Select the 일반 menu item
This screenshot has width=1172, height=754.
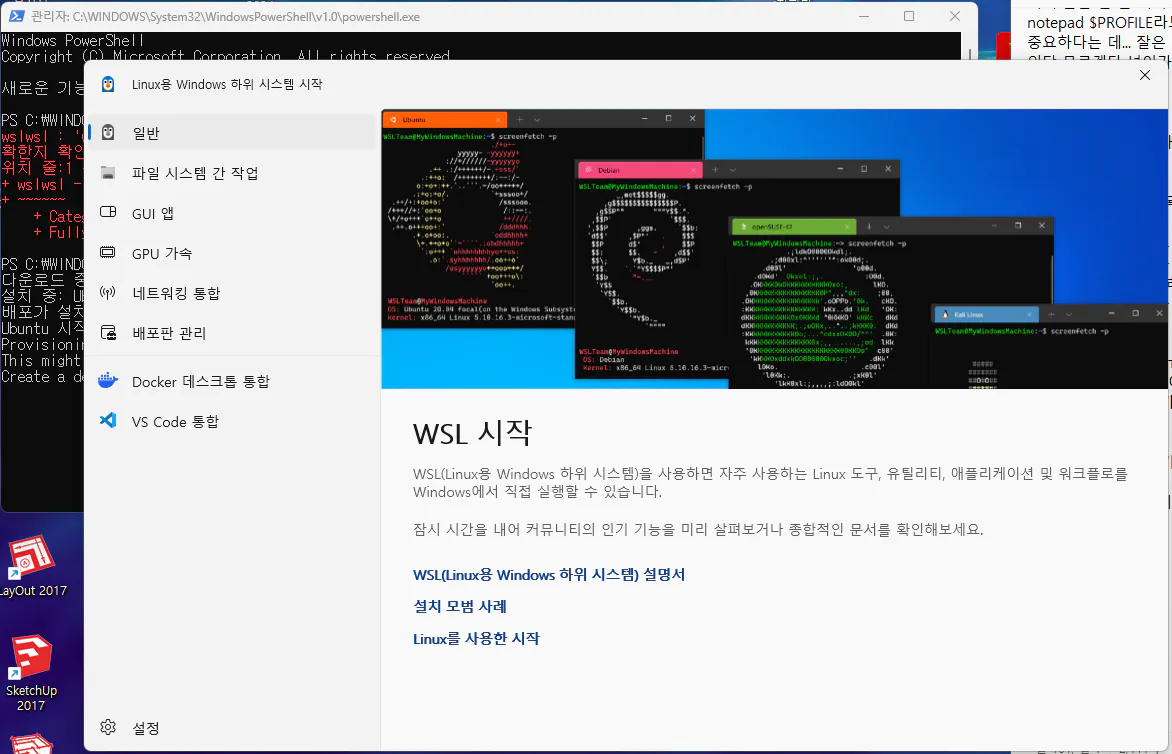coord(232,132)
